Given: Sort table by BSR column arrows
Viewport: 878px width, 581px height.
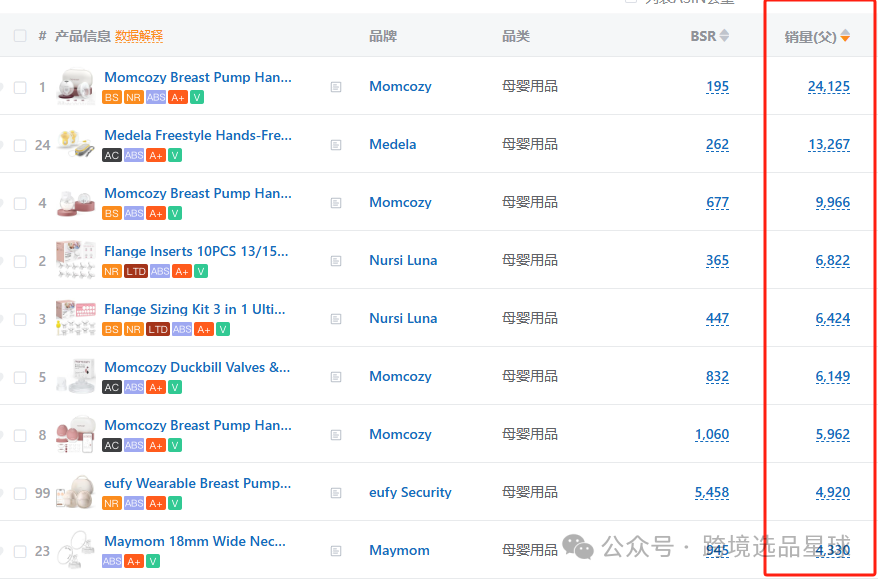Looking at the screenshot, I should click(x=724, y=36).
